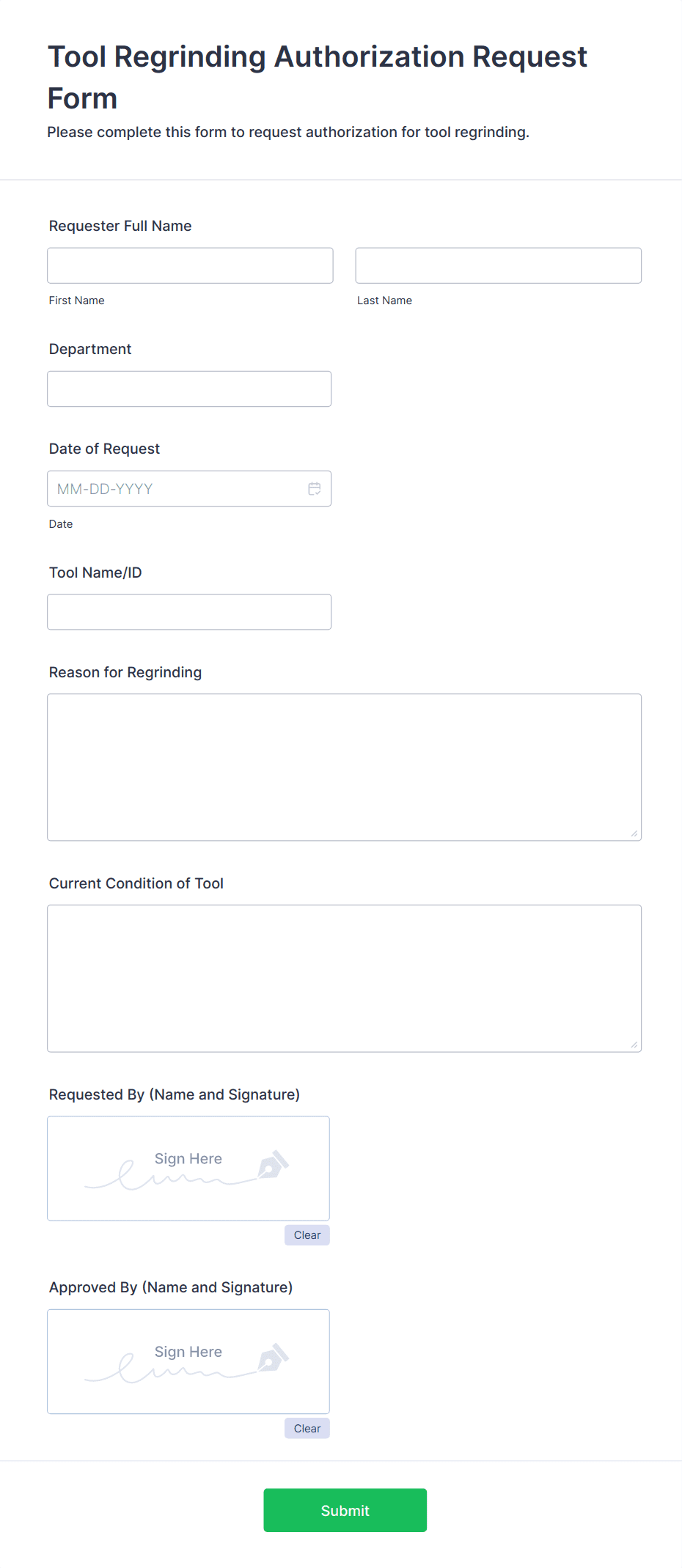
Task: Clear the Approved By signature
Action: [307, 1428]
